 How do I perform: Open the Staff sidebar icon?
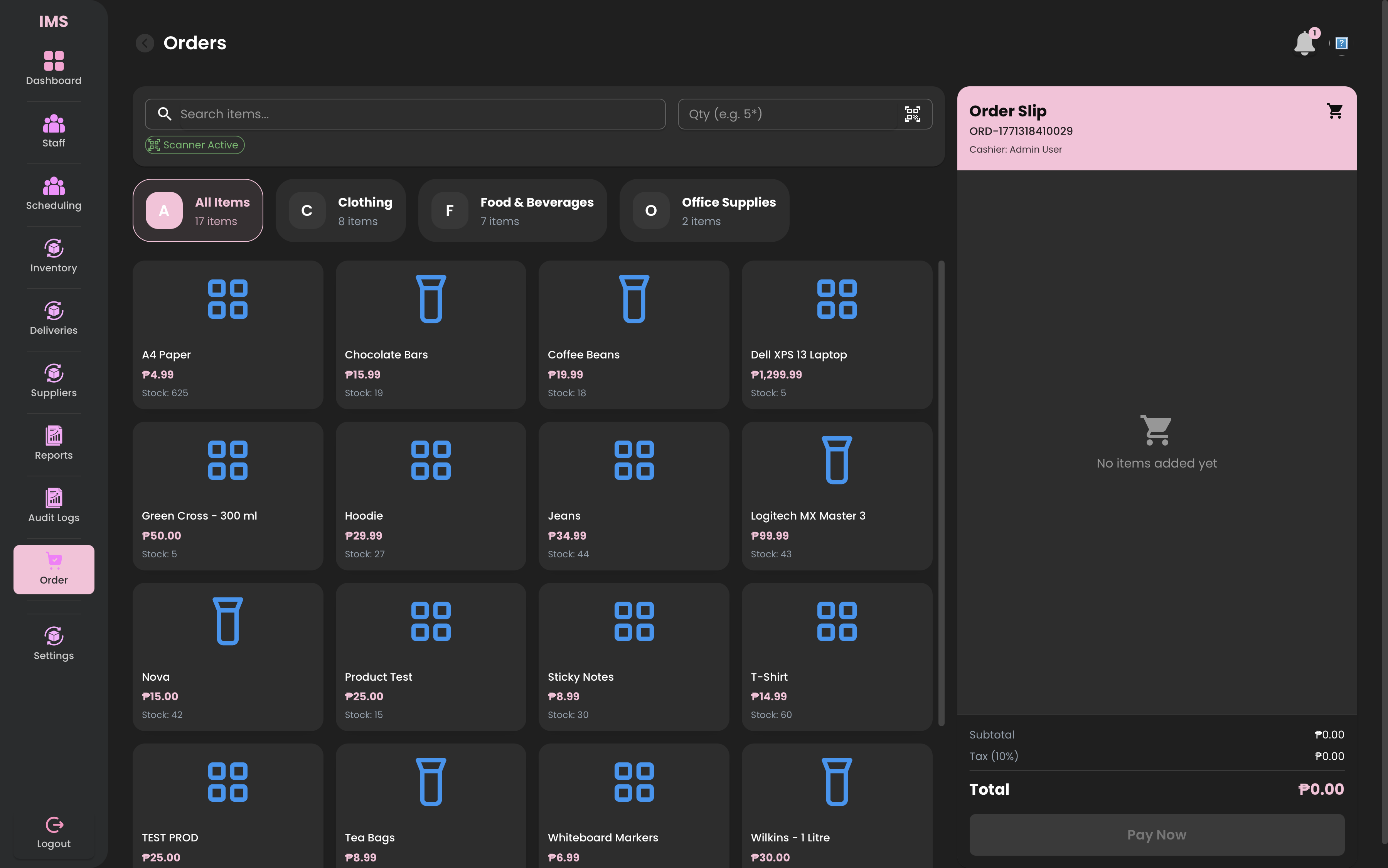(x=54, y=123)
